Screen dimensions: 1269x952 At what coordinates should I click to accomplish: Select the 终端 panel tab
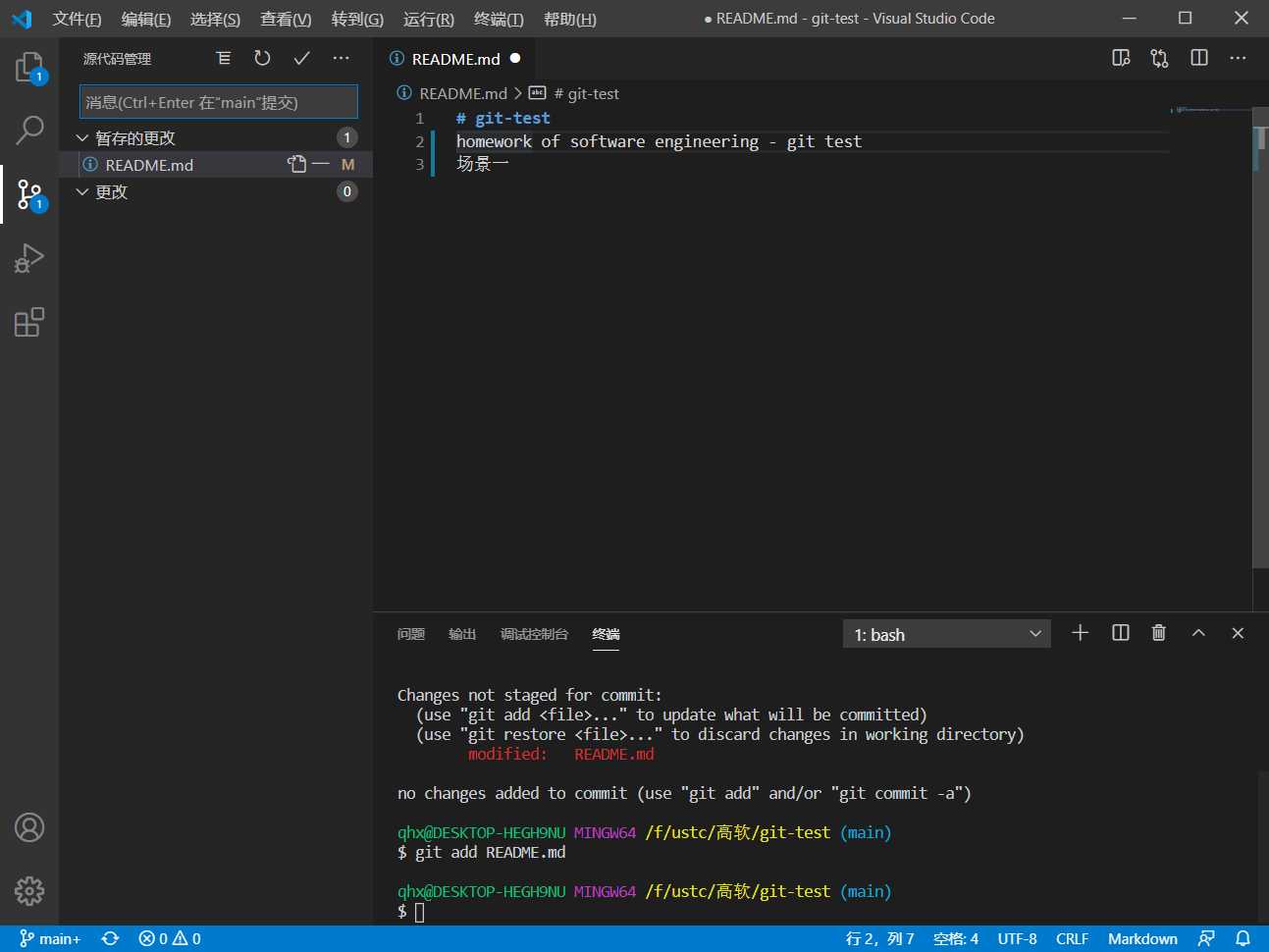coord(606,634)
